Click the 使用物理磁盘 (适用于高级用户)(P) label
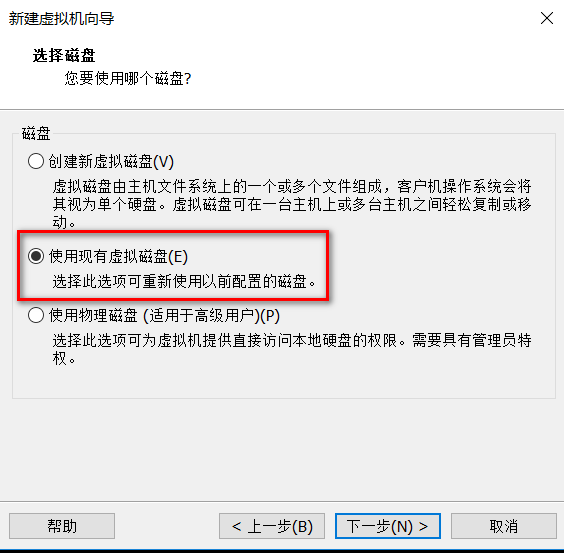Screen dimensions: 564x553 [x=164, y=316]
